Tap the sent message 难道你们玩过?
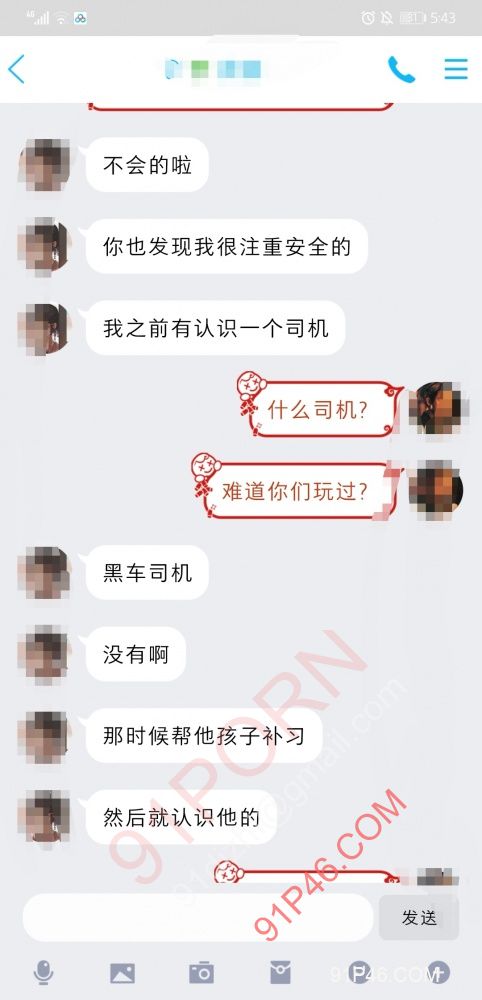 pyautogui.click(x=295, y=490)
